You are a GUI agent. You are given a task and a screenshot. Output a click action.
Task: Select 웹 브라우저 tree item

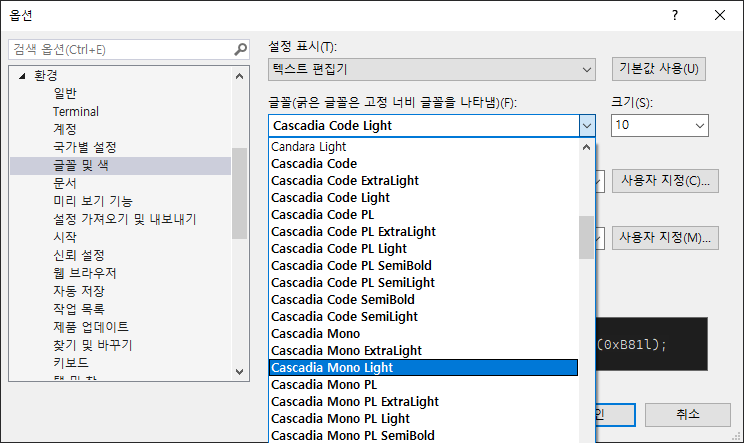(84, 273)
